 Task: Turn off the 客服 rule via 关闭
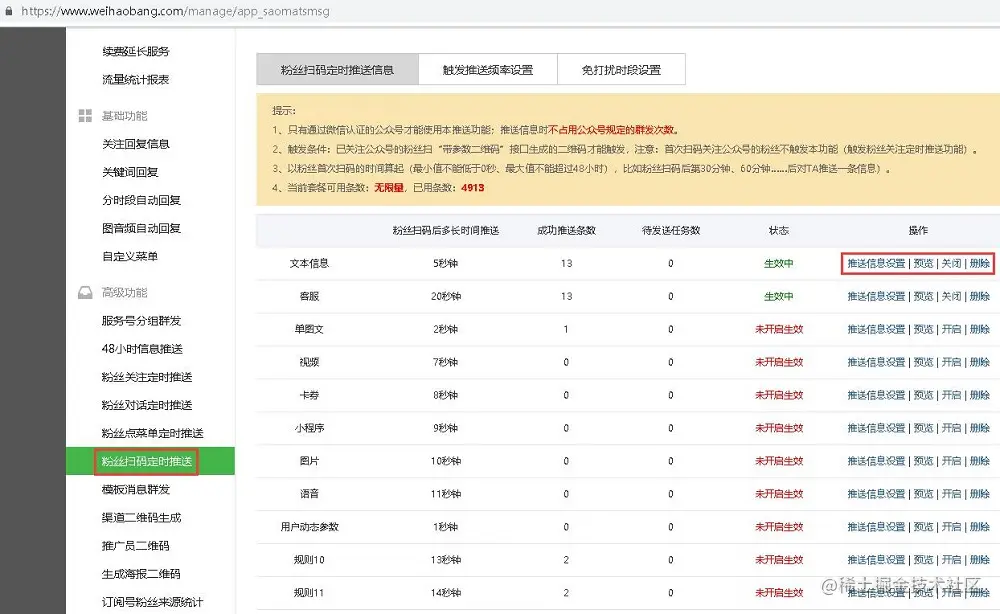951,296
